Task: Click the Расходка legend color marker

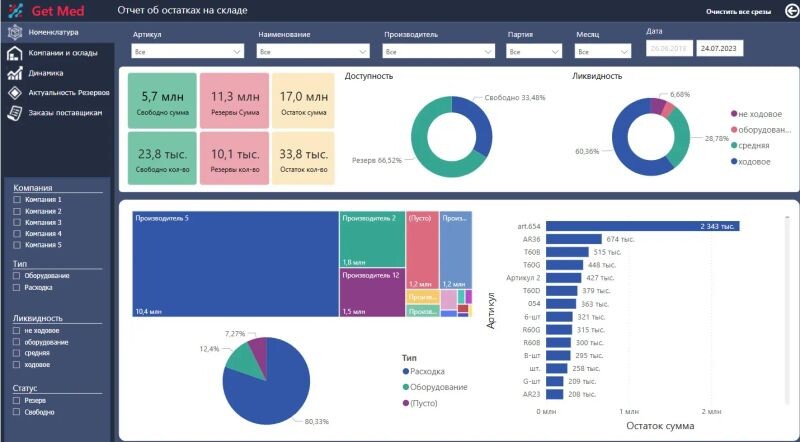Action: pos(405,371)
